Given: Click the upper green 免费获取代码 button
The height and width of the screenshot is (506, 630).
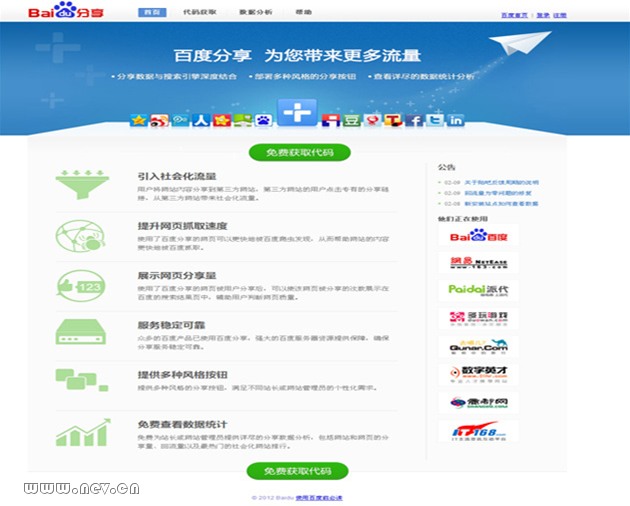Looking at the screenshot, I should (300, 152).
